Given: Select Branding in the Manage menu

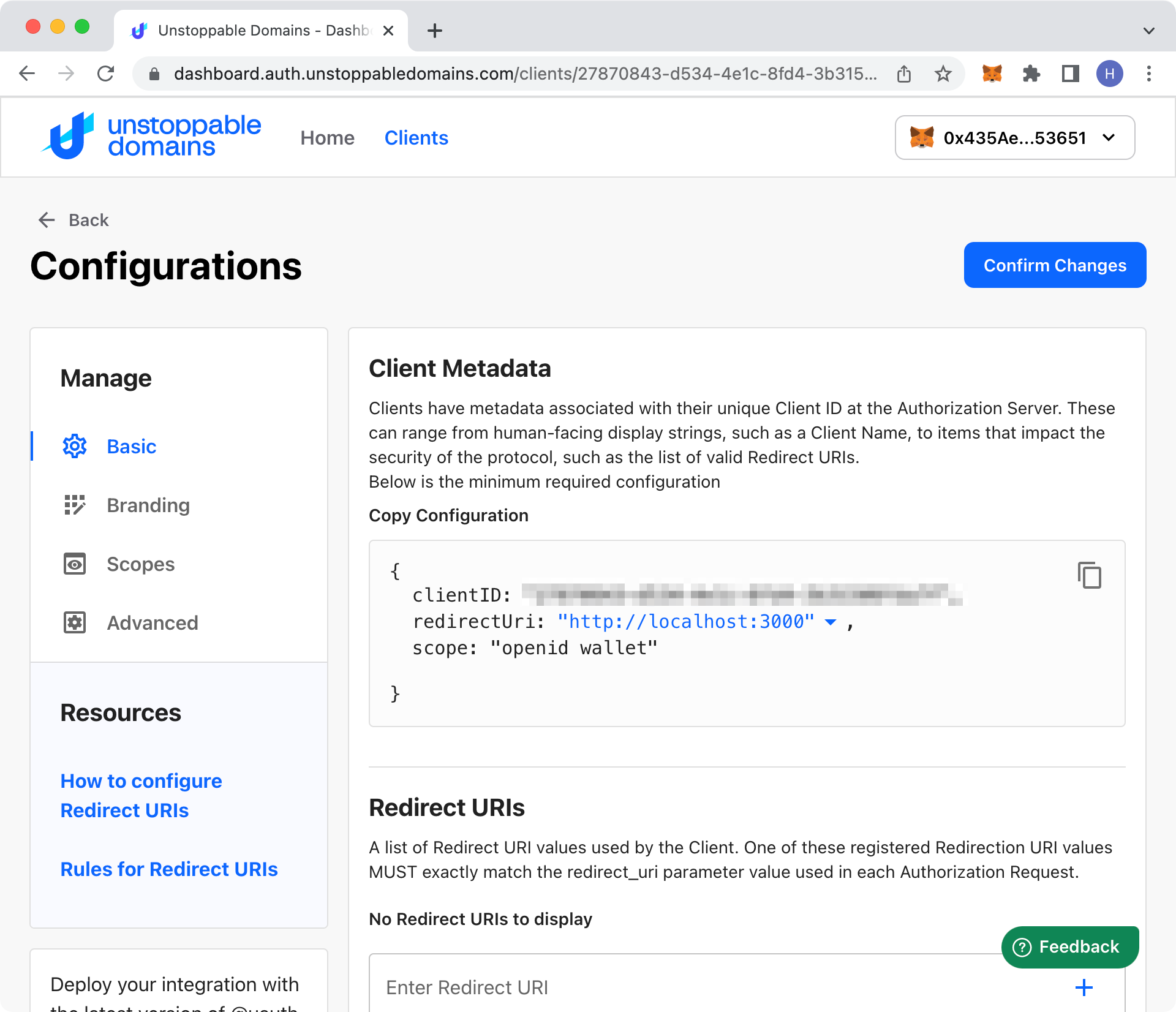Looking at the screenshot, I should coord(148,505).
